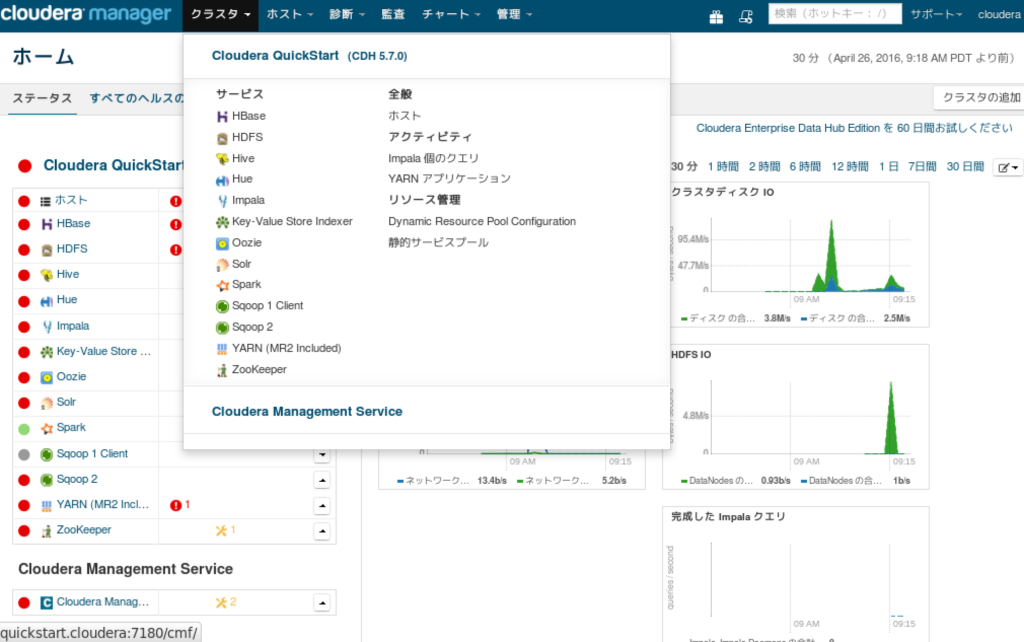
Task: Select the ステータス tab
Action: [42, 99]
